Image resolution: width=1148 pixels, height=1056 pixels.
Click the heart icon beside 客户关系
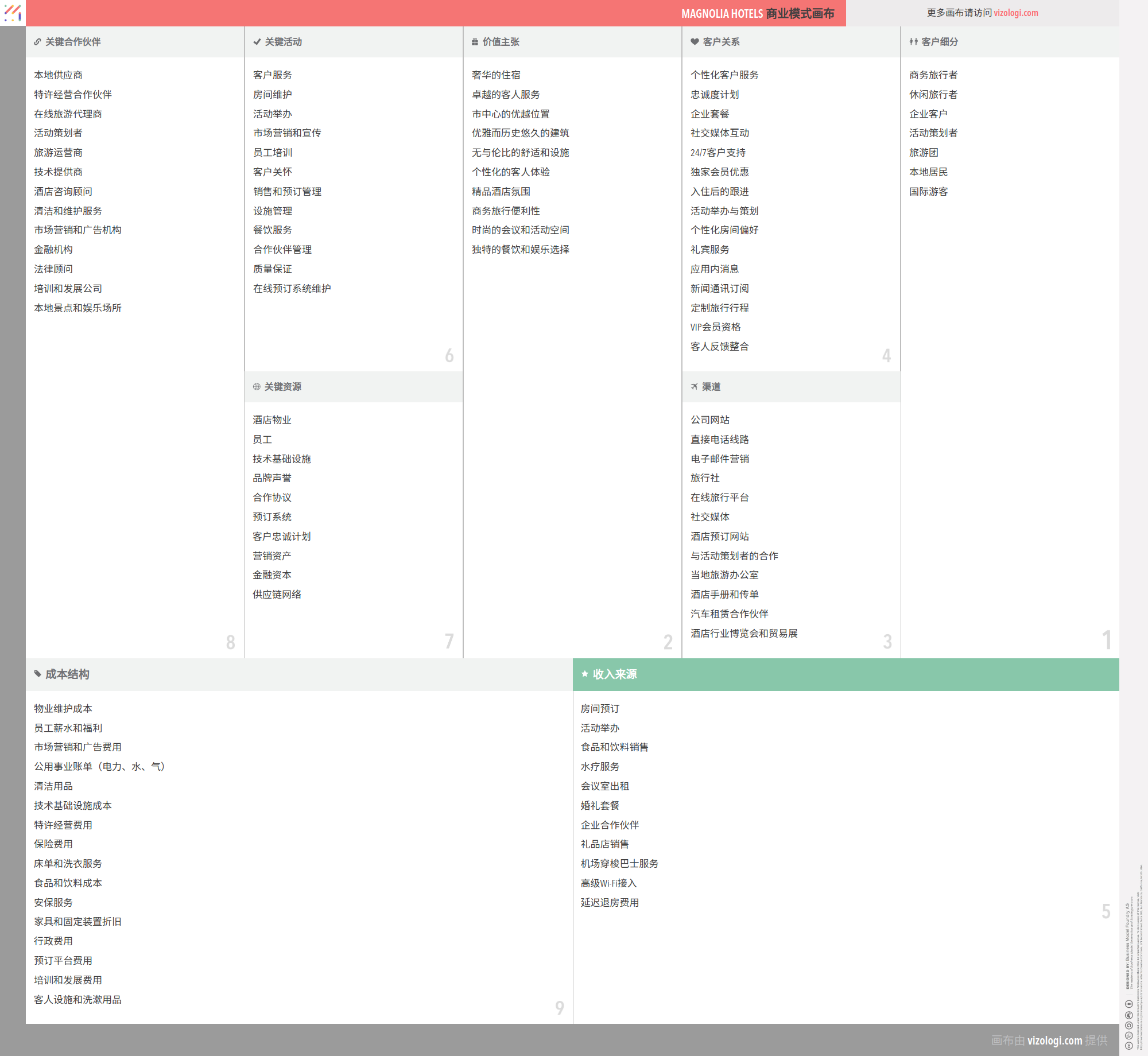click(x=695, y=42)
